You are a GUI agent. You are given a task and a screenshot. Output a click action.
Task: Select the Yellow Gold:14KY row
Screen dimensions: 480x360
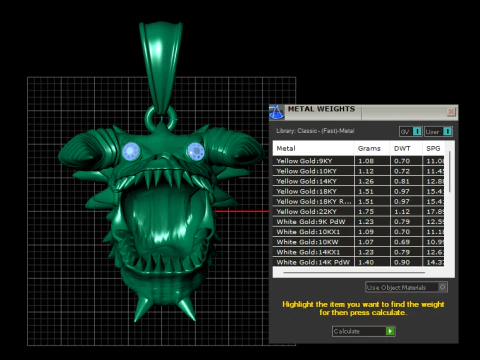(358, 181)
